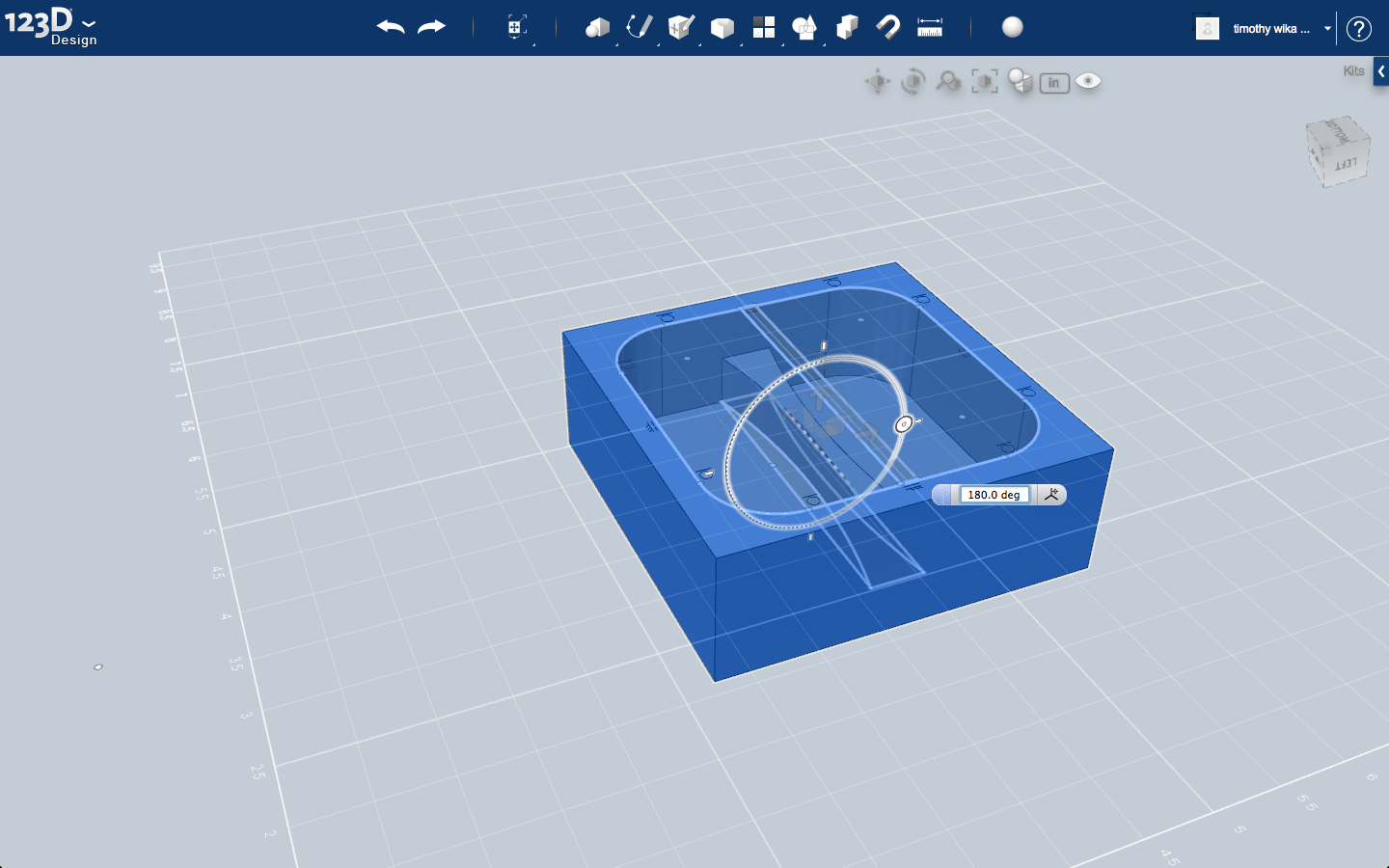Viewport: 1389px width, 868px height.
Task: Toggle visibility with the eye icon
Action: tap(1088, 81)
